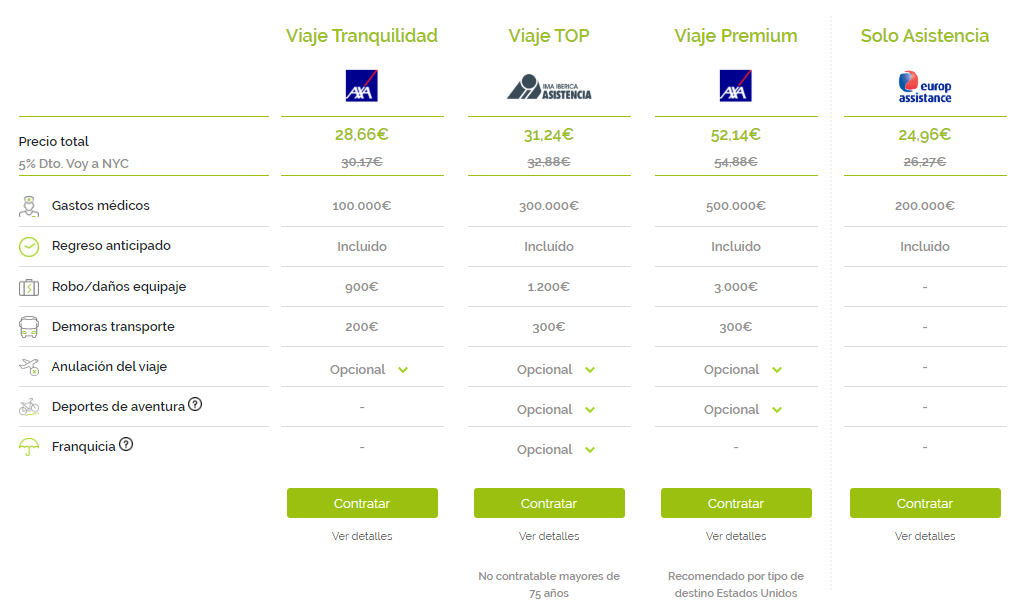The width and height of the screenshot is (1020, 613).
Task: Click the Deportes de aventura help icon
Action: (195, 405)
